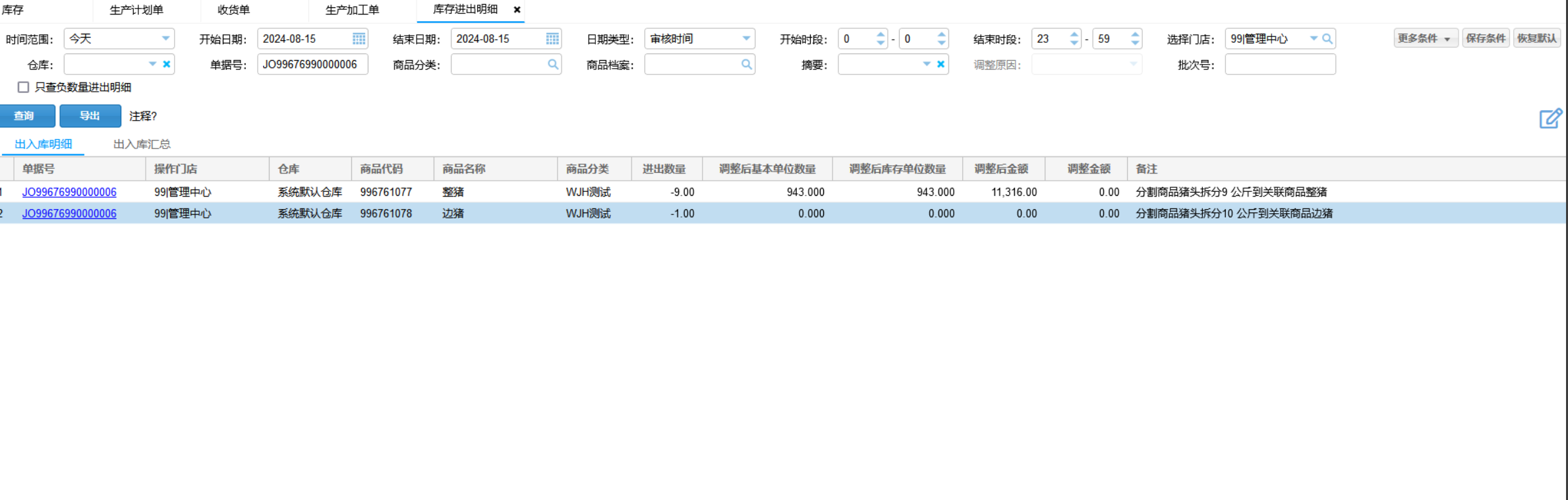Decrease the start period hour stepper

[881, 43]
